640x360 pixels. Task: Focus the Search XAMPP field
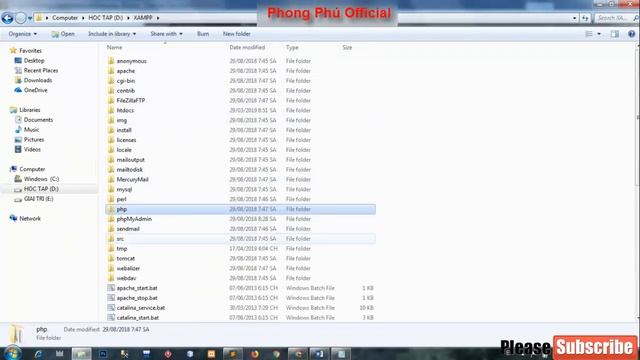[616, 18]
